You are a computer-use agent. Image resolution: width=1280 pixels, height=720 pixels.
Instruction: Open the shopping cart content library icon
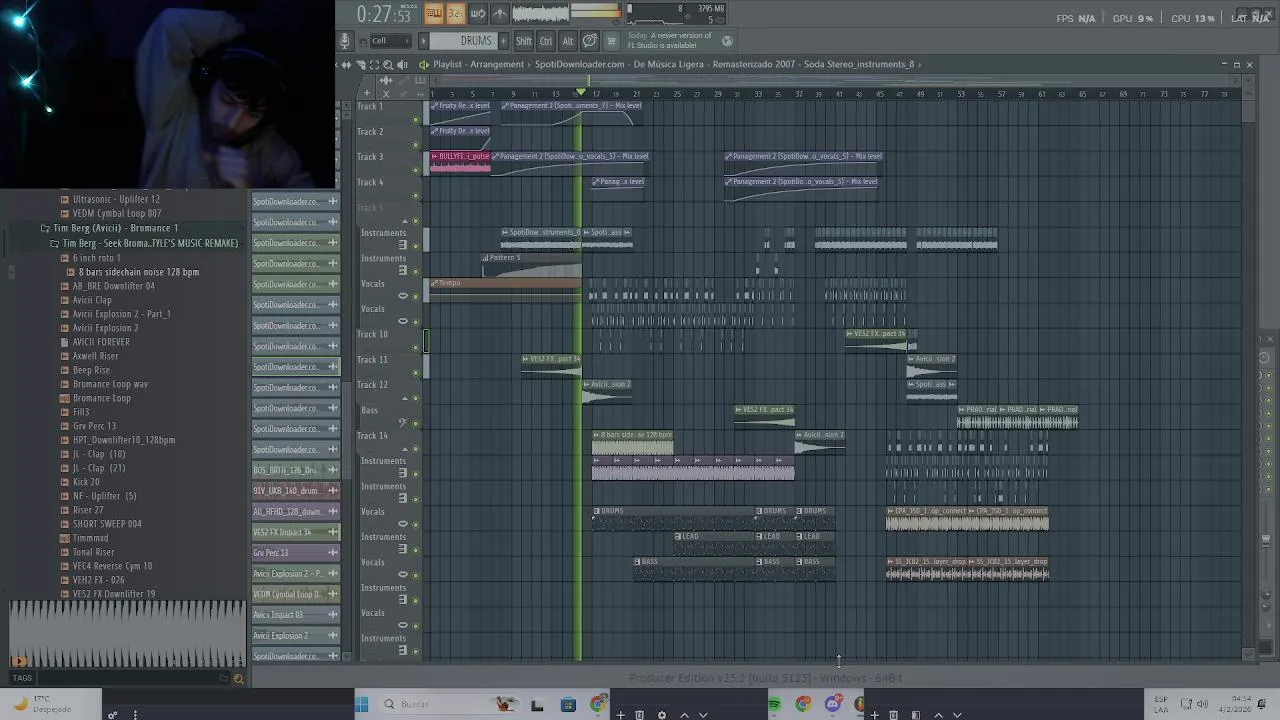click(611, 41)
